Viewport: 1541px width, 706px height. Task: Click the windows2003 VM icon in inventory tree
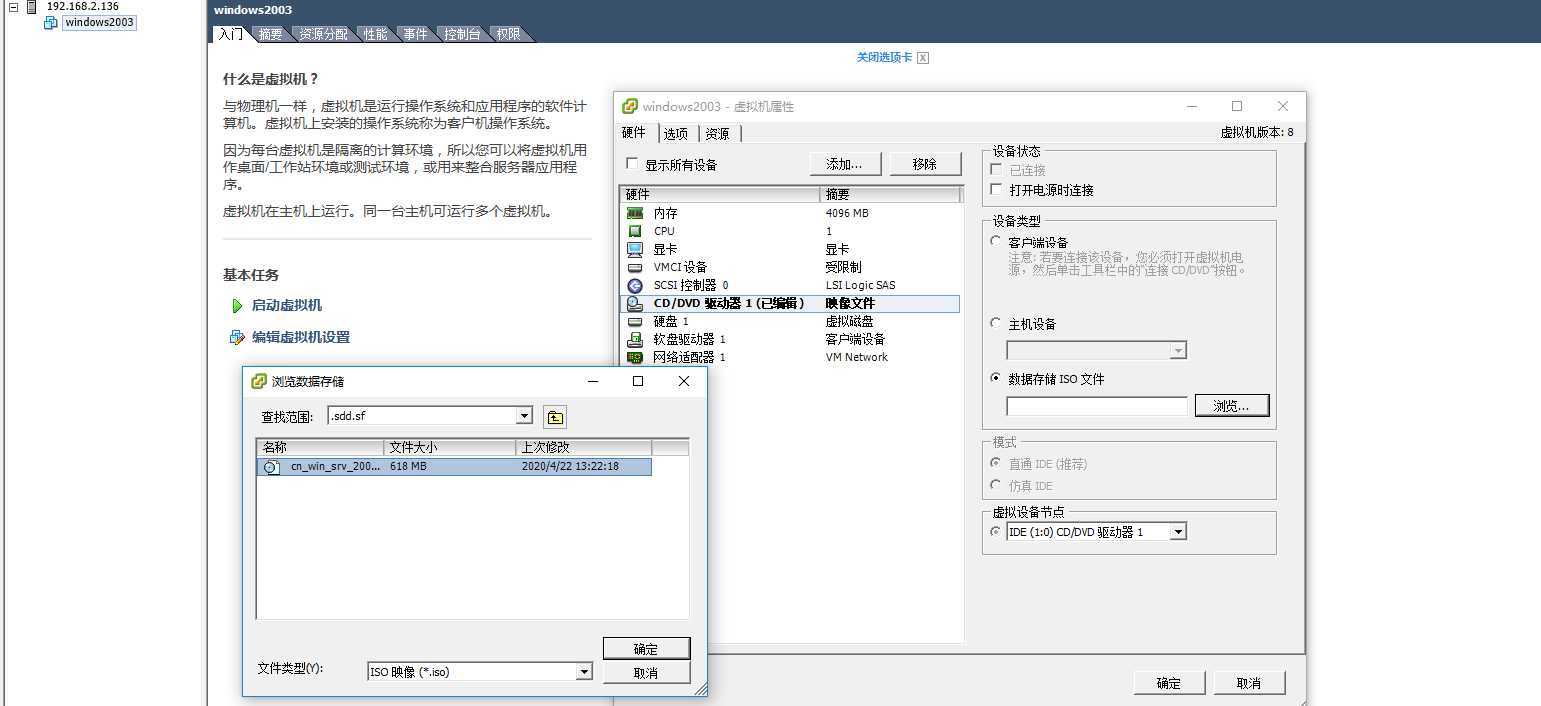pos(51,22)
